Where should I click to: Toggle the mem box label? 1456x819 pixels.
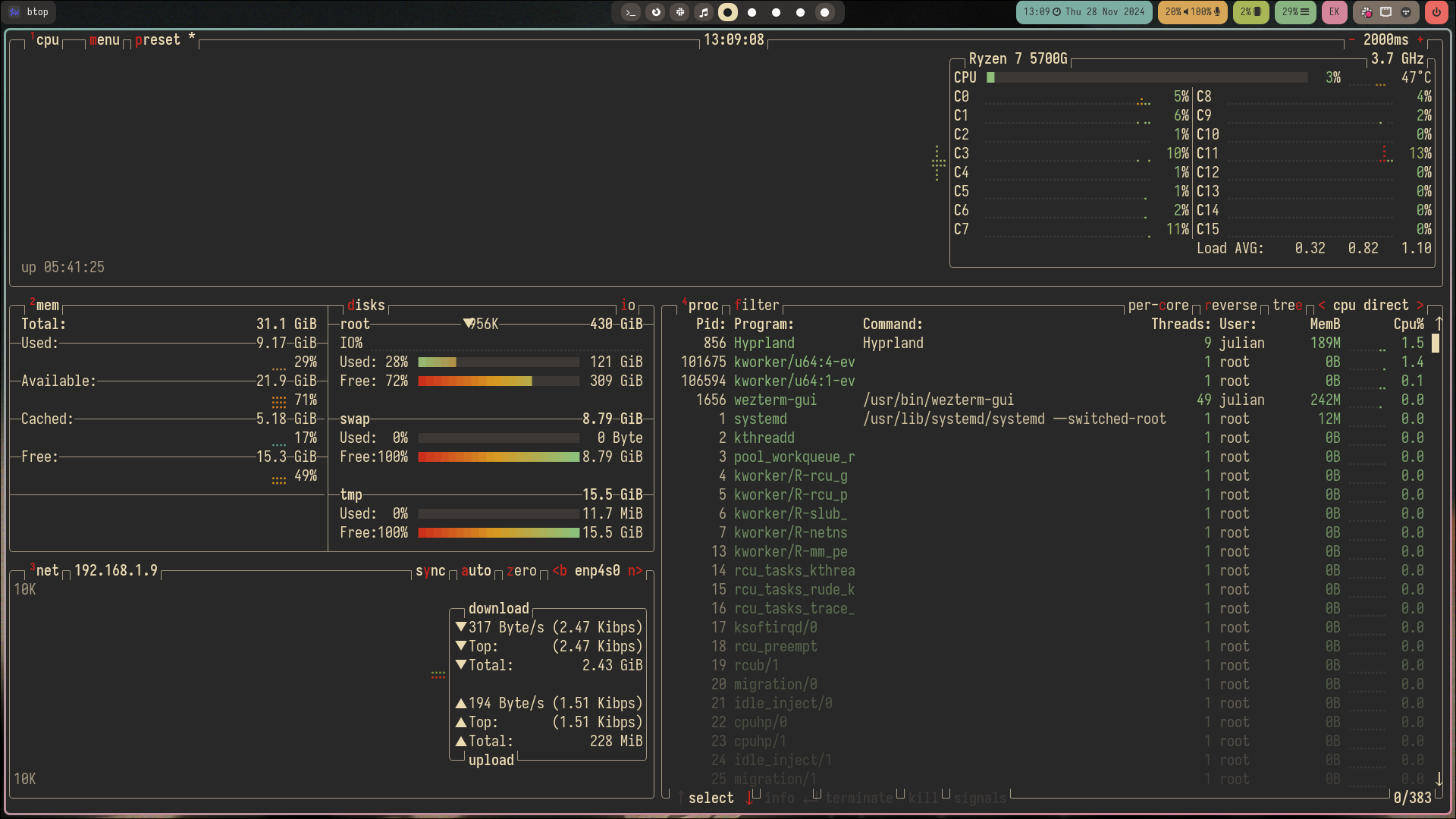coord(45,305)
